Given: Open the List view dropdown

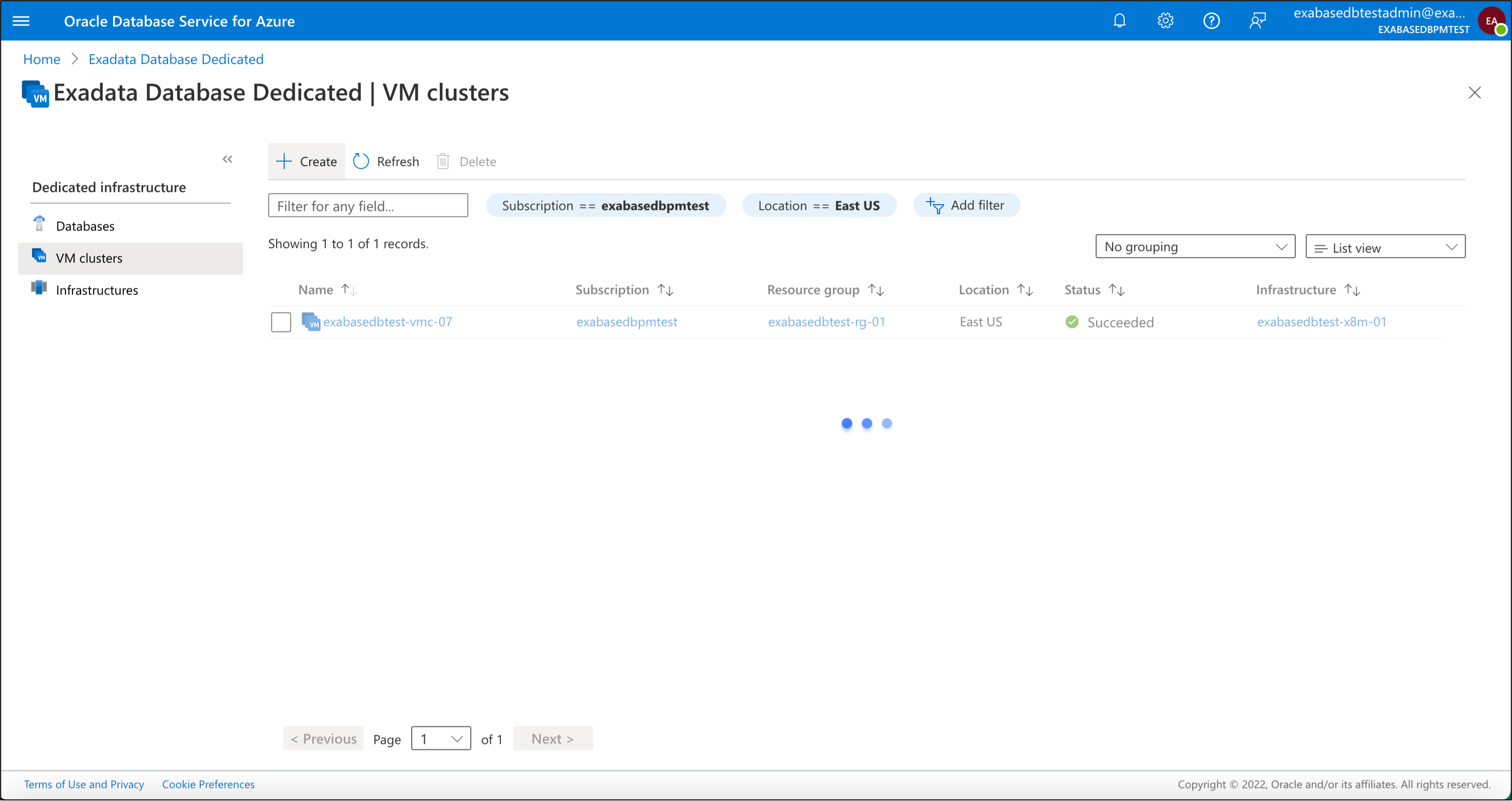Looking at the screenshot, I should 1384,247.
